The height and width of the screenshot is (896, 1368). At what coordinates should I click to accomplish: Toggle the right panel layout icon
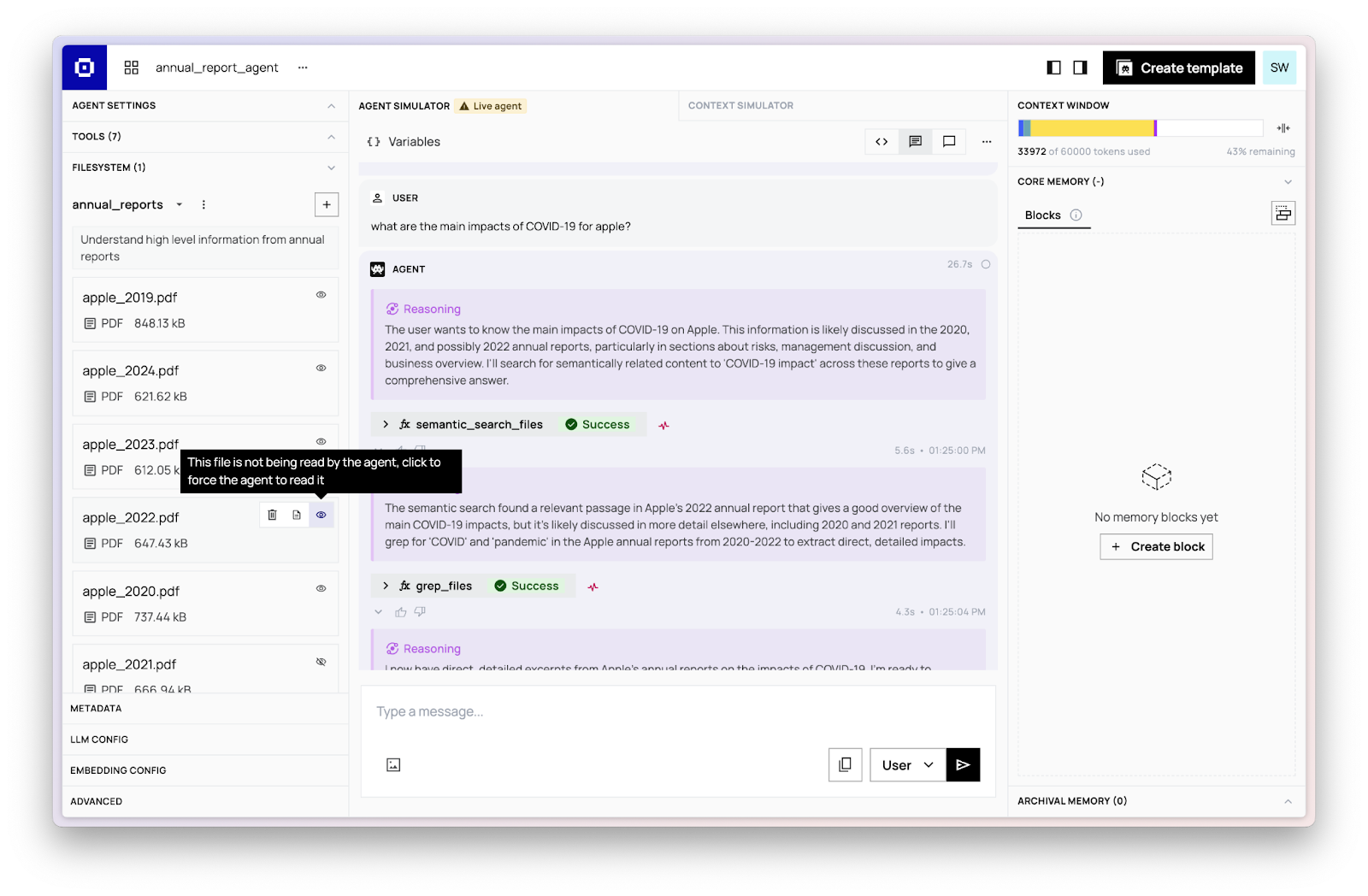pyautogui.click(x=1081, y=68)
